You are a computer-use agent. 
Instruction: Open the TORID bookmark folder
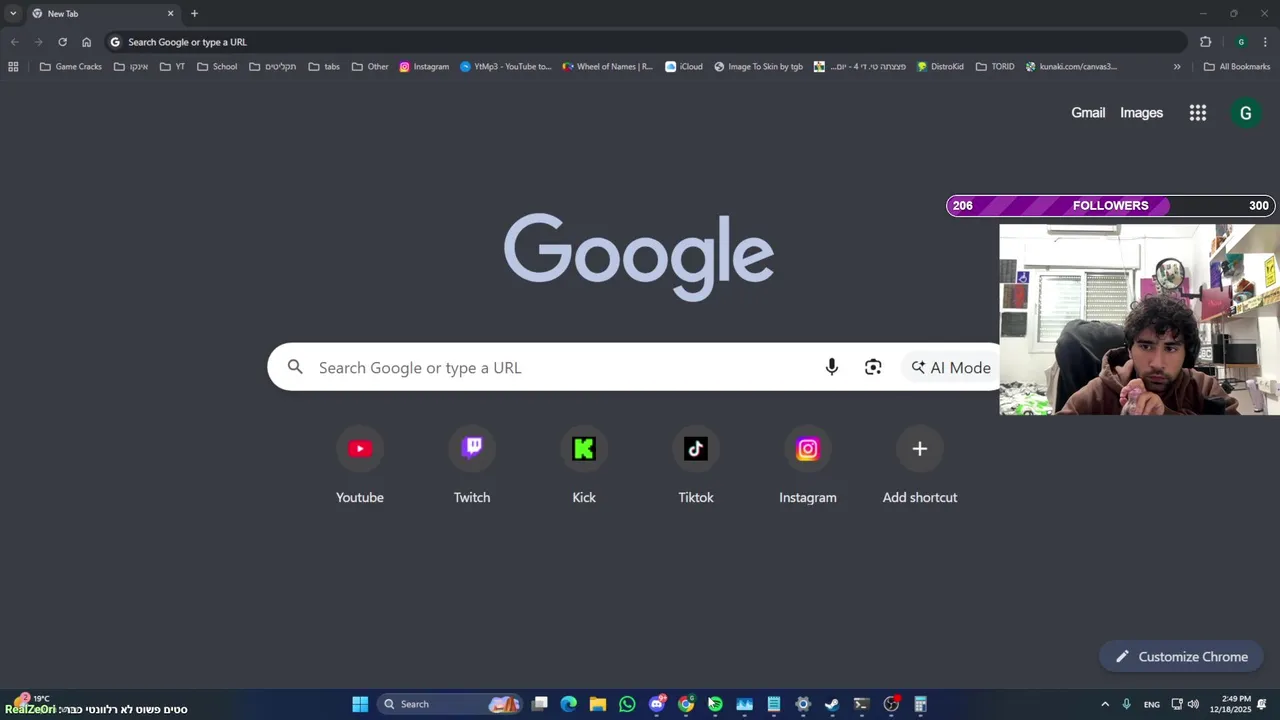(x=995, y=67)
